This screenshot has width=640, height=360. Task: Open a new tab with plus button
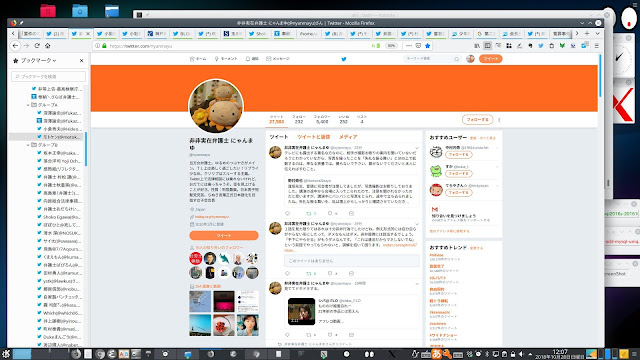(x=587, y=33)
